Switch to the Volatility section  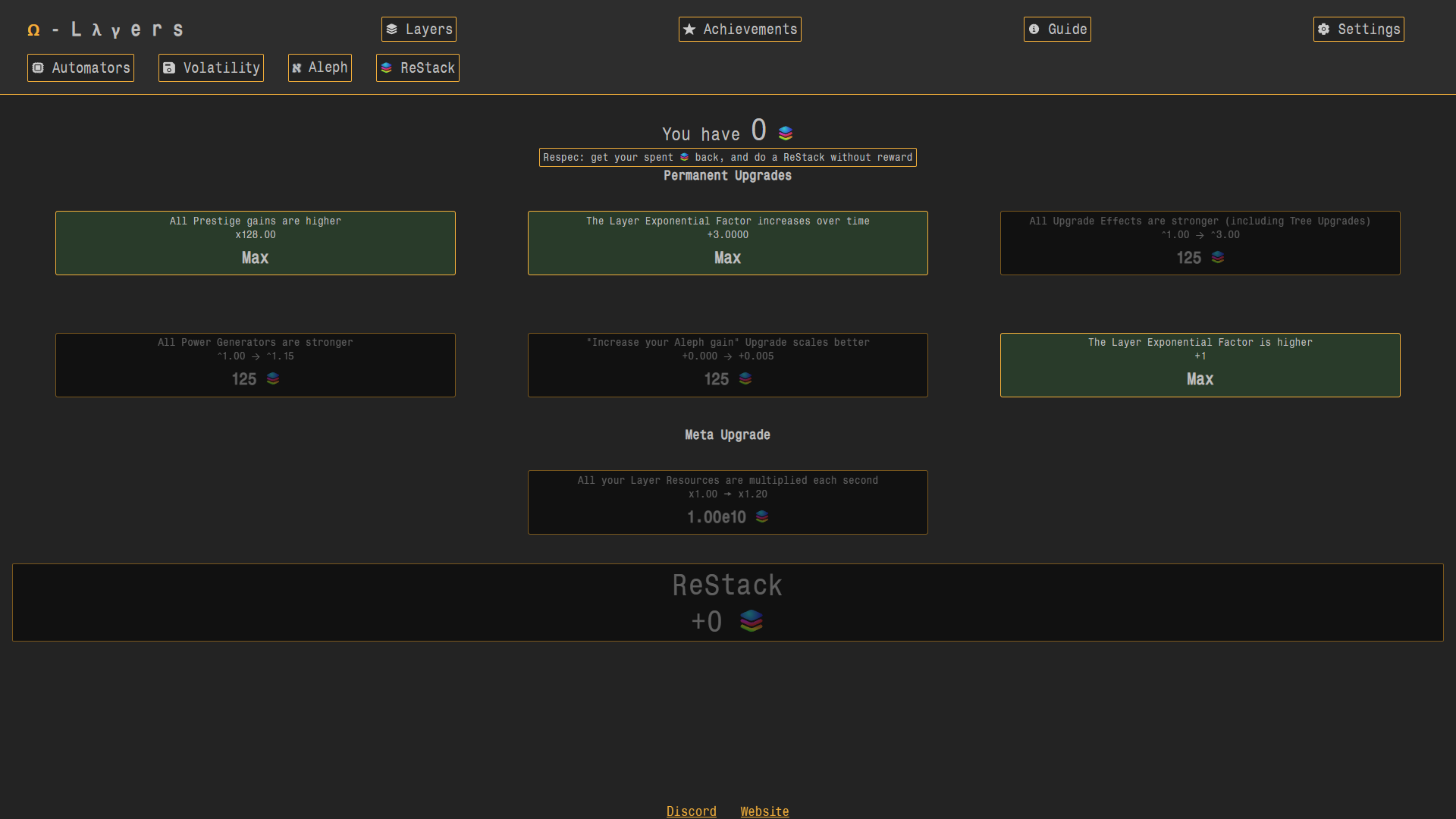211,68
